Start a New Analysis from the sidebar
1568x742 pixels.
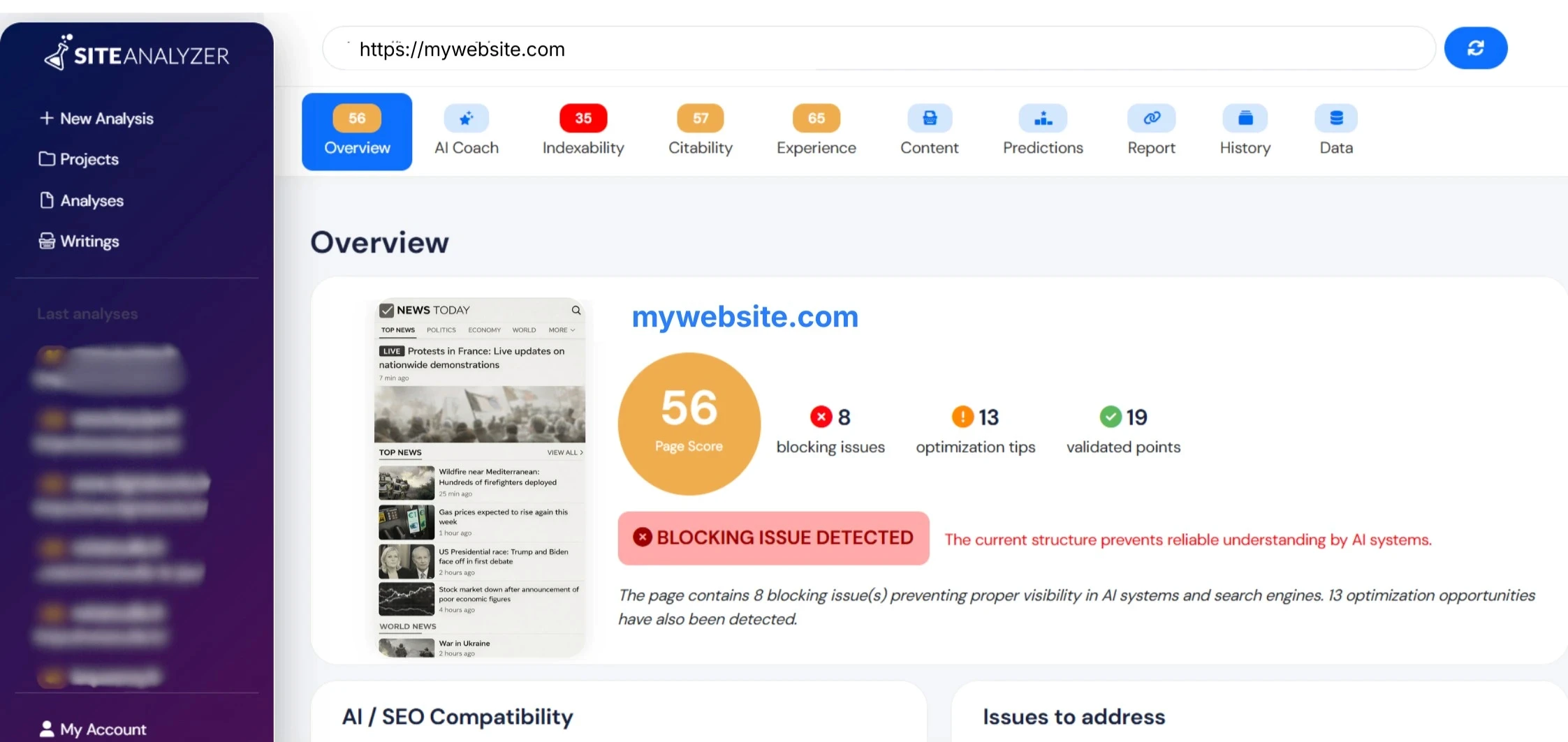96,119
